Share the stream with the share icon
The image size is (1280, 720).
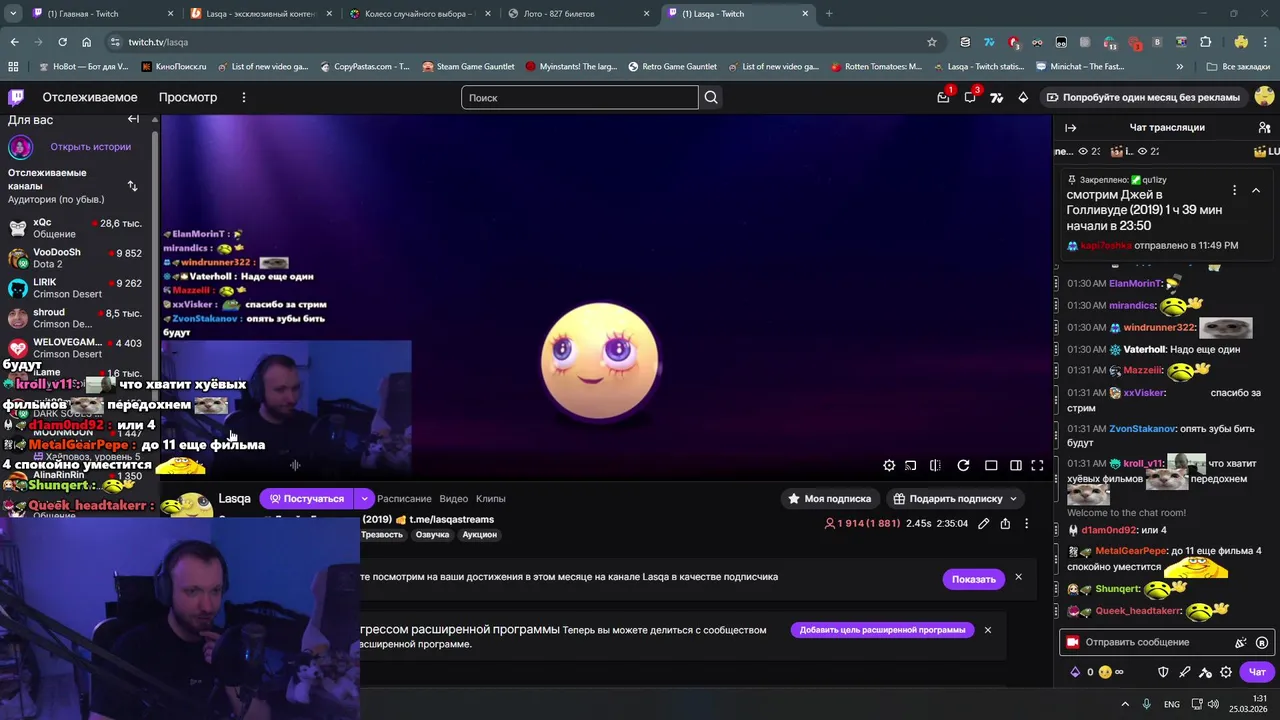coord(1005,524)
